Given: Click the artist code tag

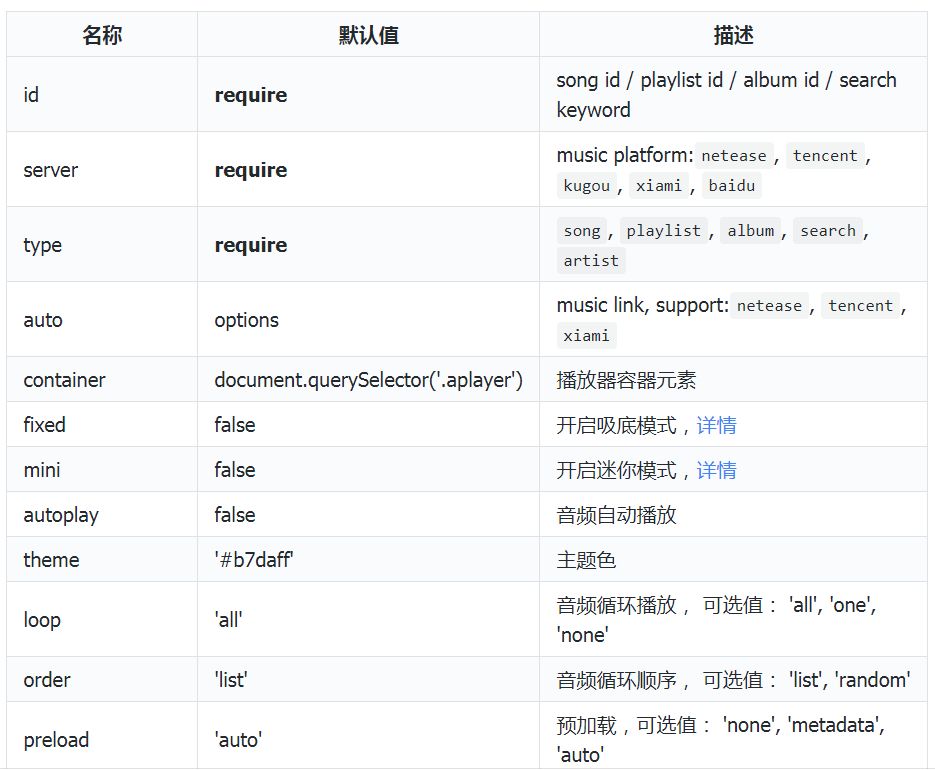Looking at the screenshot, I should point(591,261).
